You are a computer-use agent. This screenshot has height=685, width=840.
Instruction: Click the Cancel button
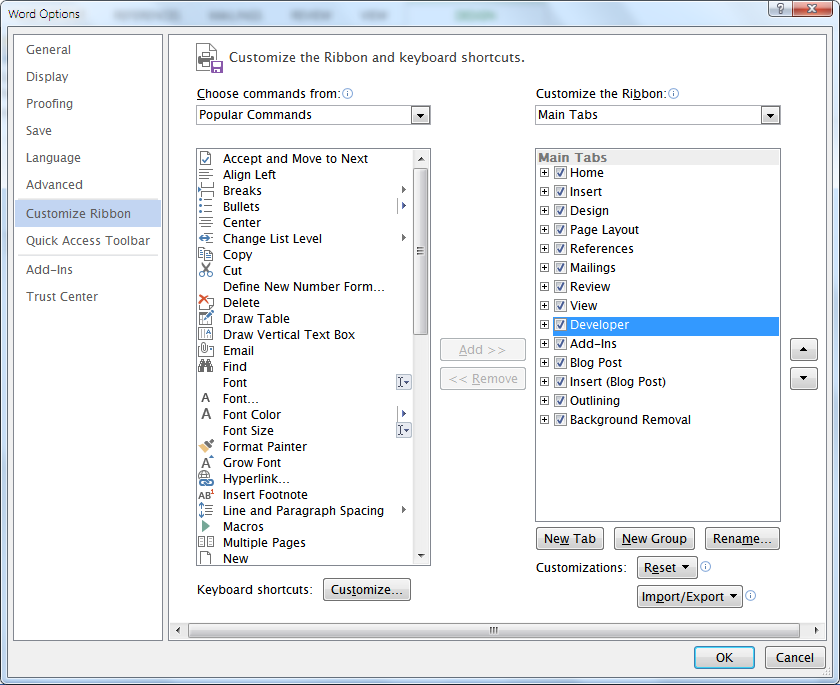tap(794, 657)
